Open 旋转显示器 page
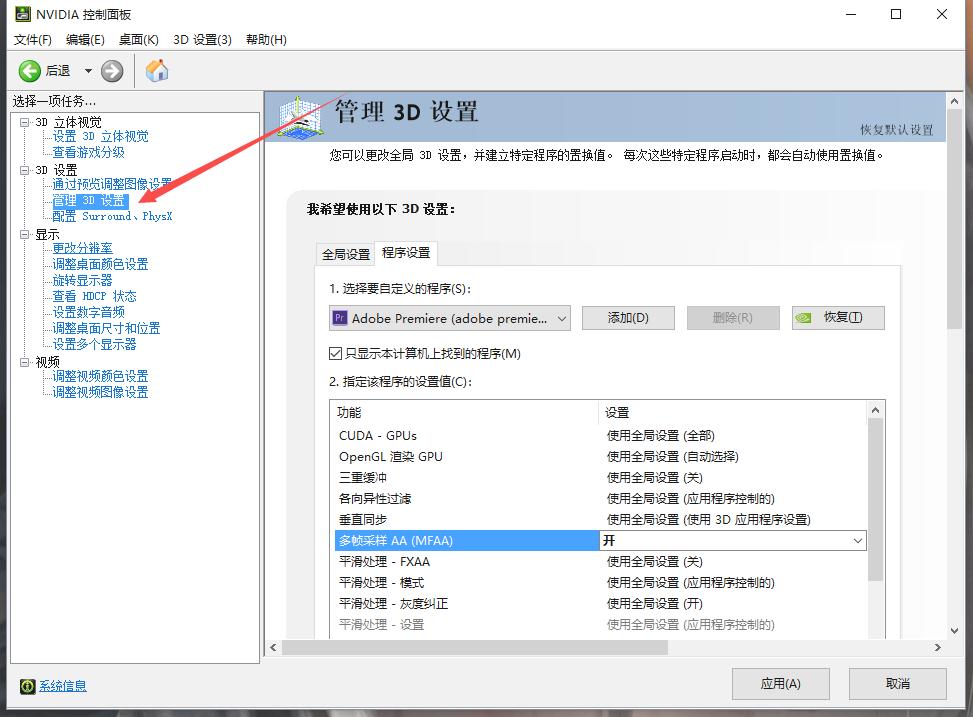Screen dimensions: 973x717 [83, 281]
